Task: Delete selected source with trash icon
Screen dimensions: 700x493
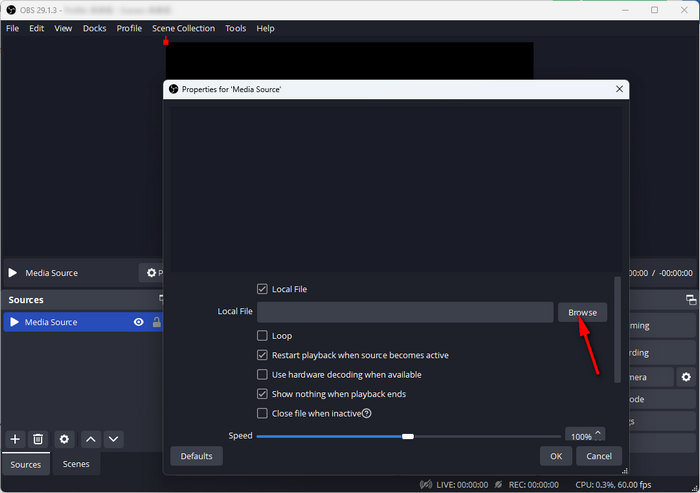Action: (38, 439)
